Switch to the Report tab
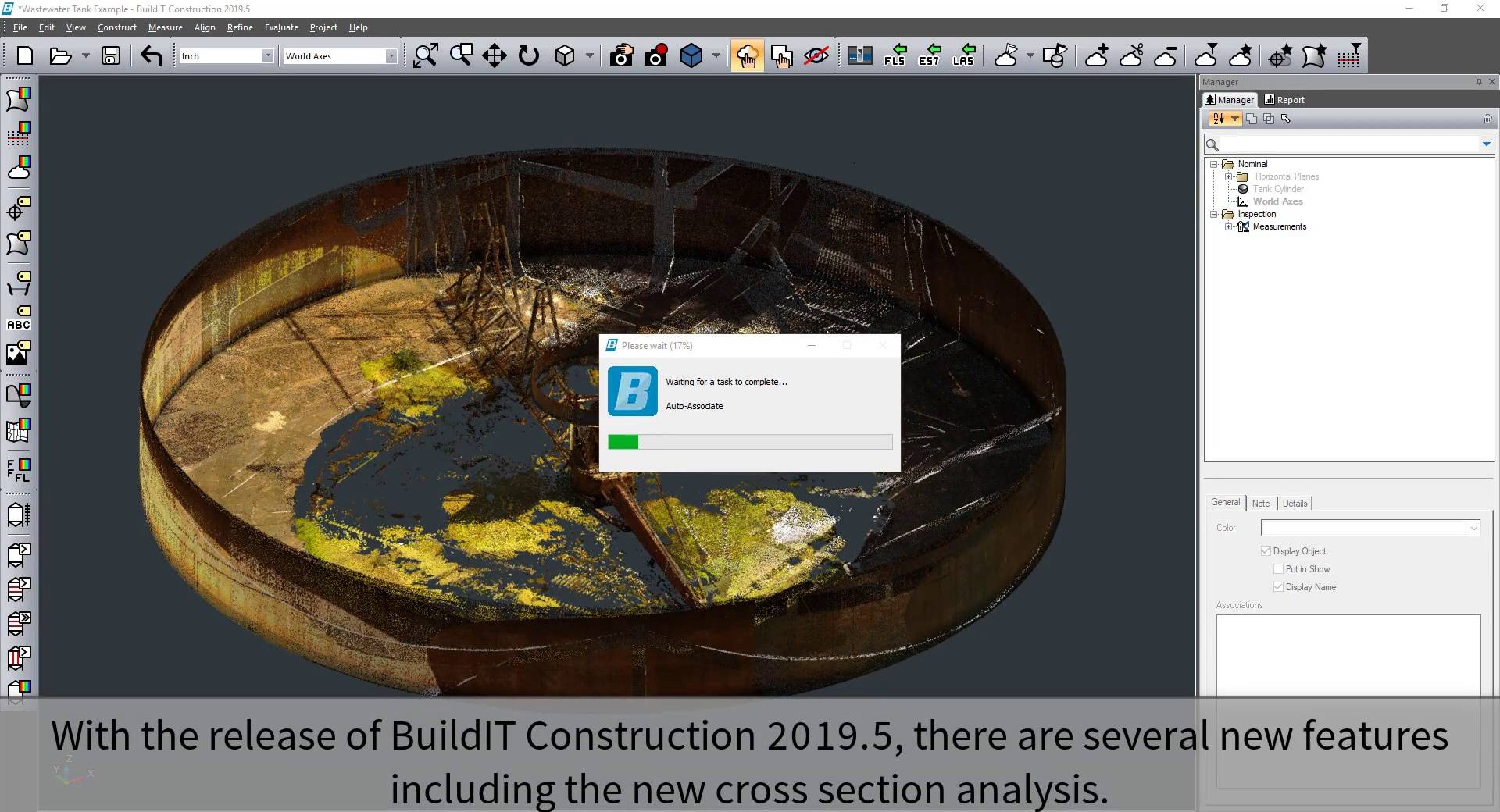This screenshot has width=1500, height=812. click(1284, 99)
